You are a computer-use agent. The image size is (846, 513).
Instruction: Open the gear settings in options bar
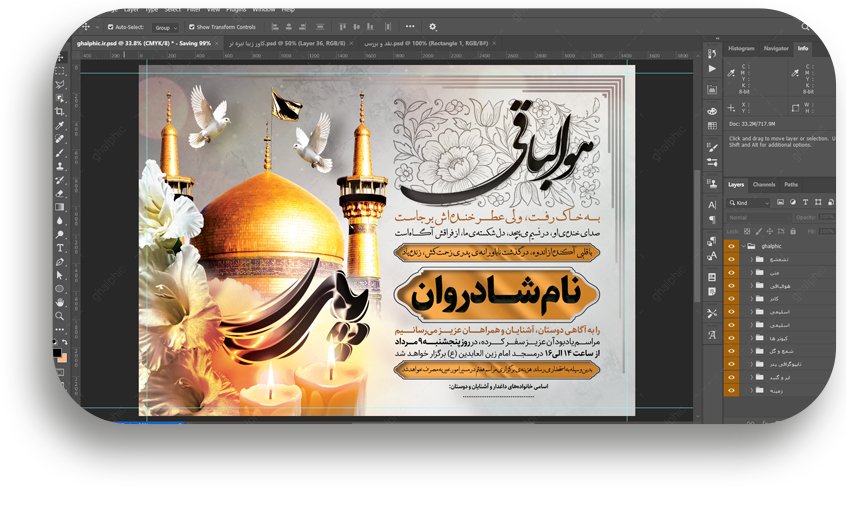coord(433,27)
